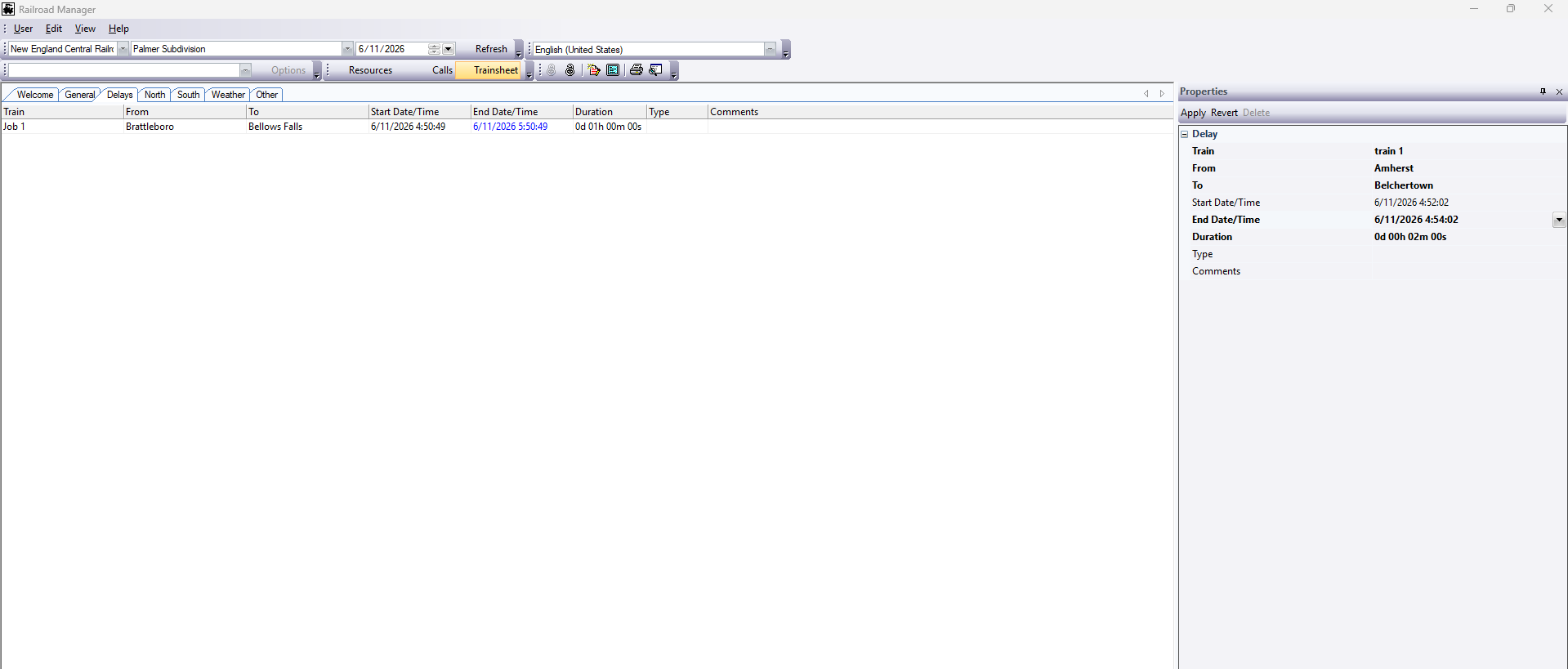Image resolution: width=1568 pixels, height=669 pixels.
Task: Expand the Palmer Subdivision dropdown
Action: (x=347, y=49)
